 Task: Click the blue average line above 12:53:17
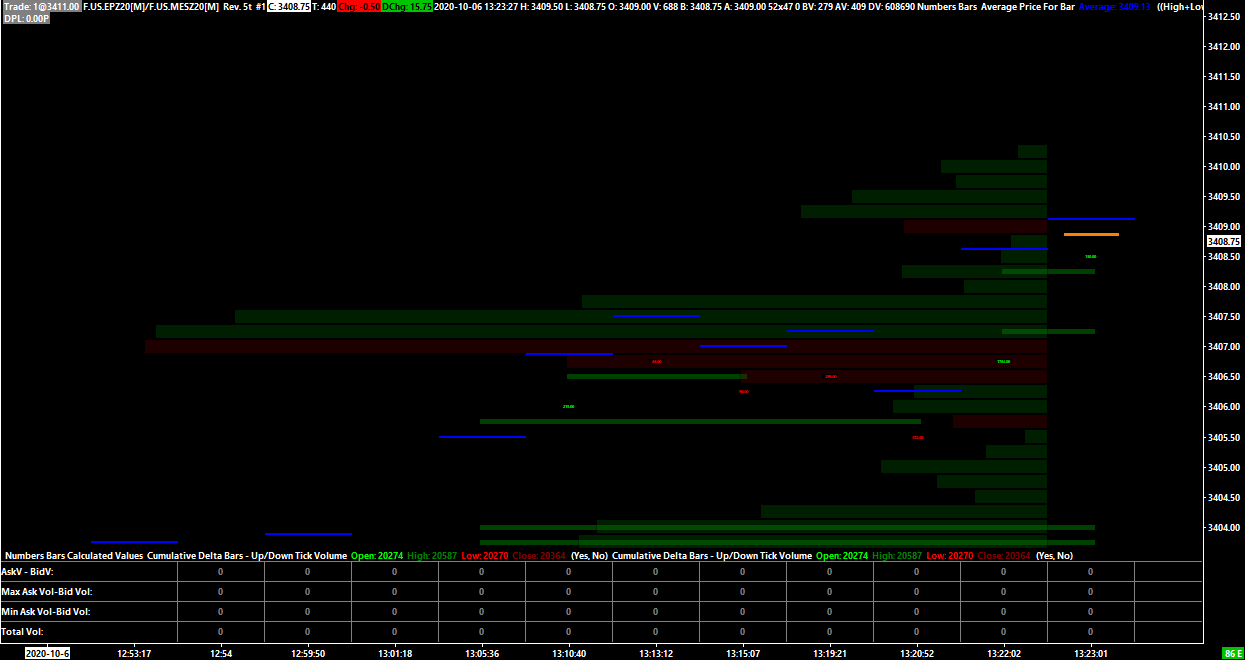(x=134, y=542)
